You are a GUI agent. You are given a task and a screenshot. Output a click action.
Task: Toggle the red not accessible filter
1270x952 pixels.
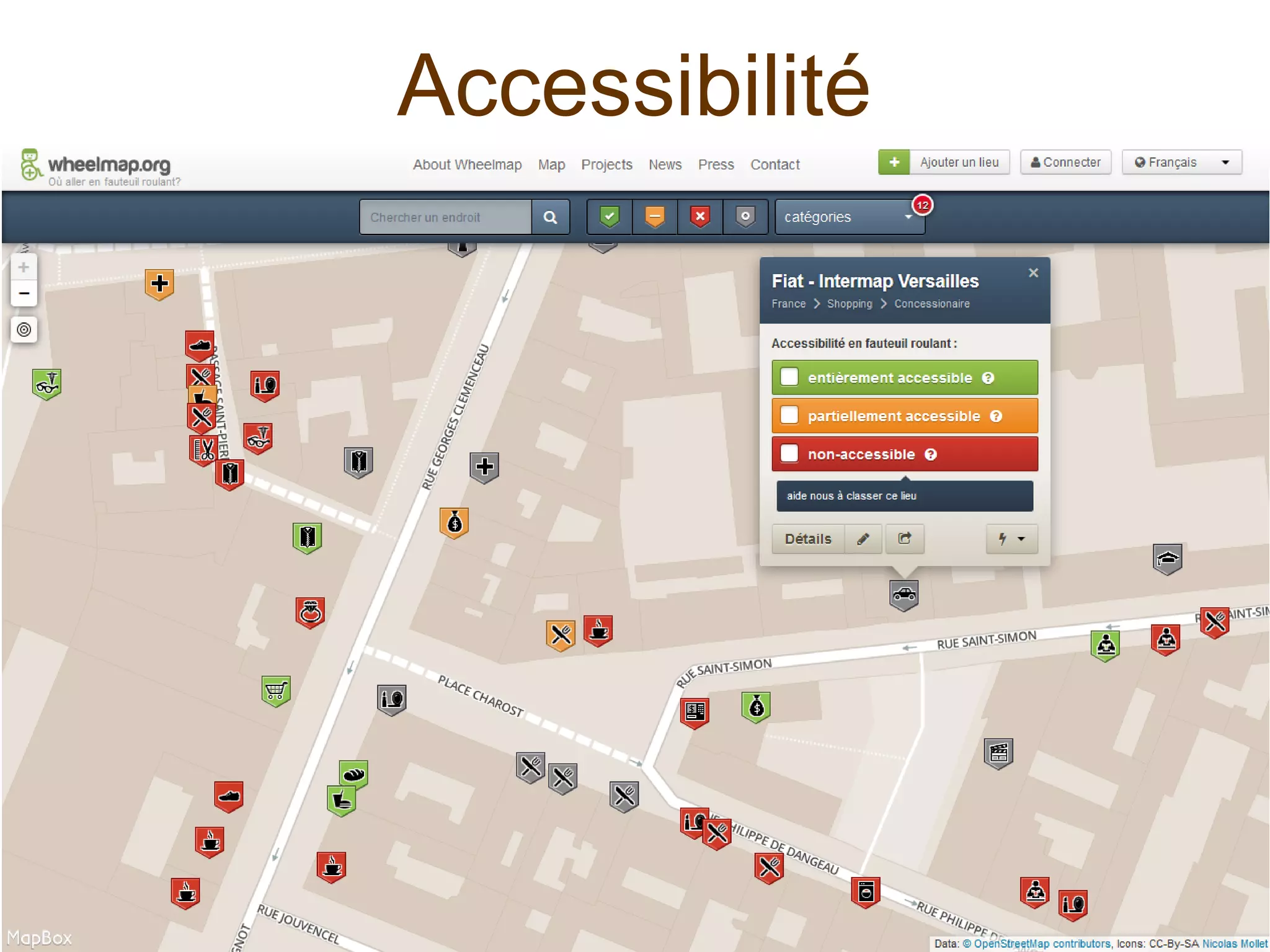pos(700,217)
